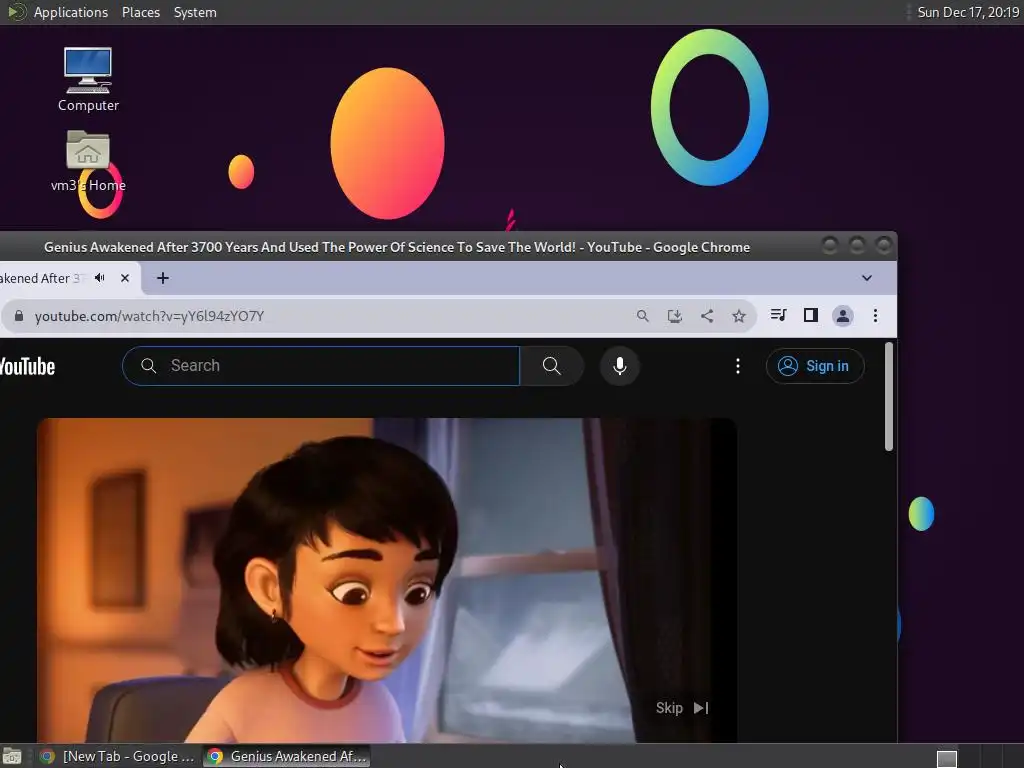Open the System menu
Viewport: 1024px width, 768px height.
click(x=195, y=12)
